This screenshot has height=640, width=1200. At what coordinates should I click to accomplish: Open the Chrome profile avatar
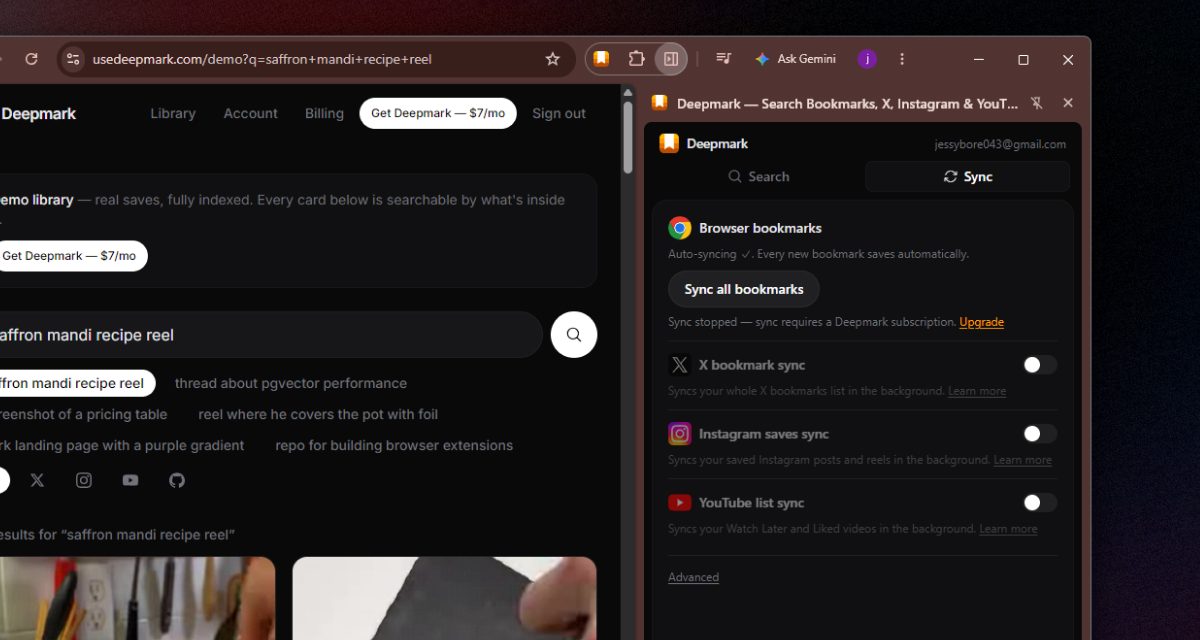pos(867,59)
